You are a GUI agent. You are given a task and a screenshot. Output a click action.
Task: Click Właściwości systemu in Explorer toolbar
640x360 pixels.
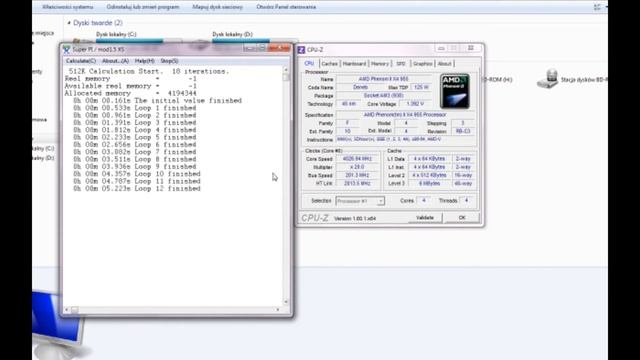pyautogui.click(x=68, y=7)
